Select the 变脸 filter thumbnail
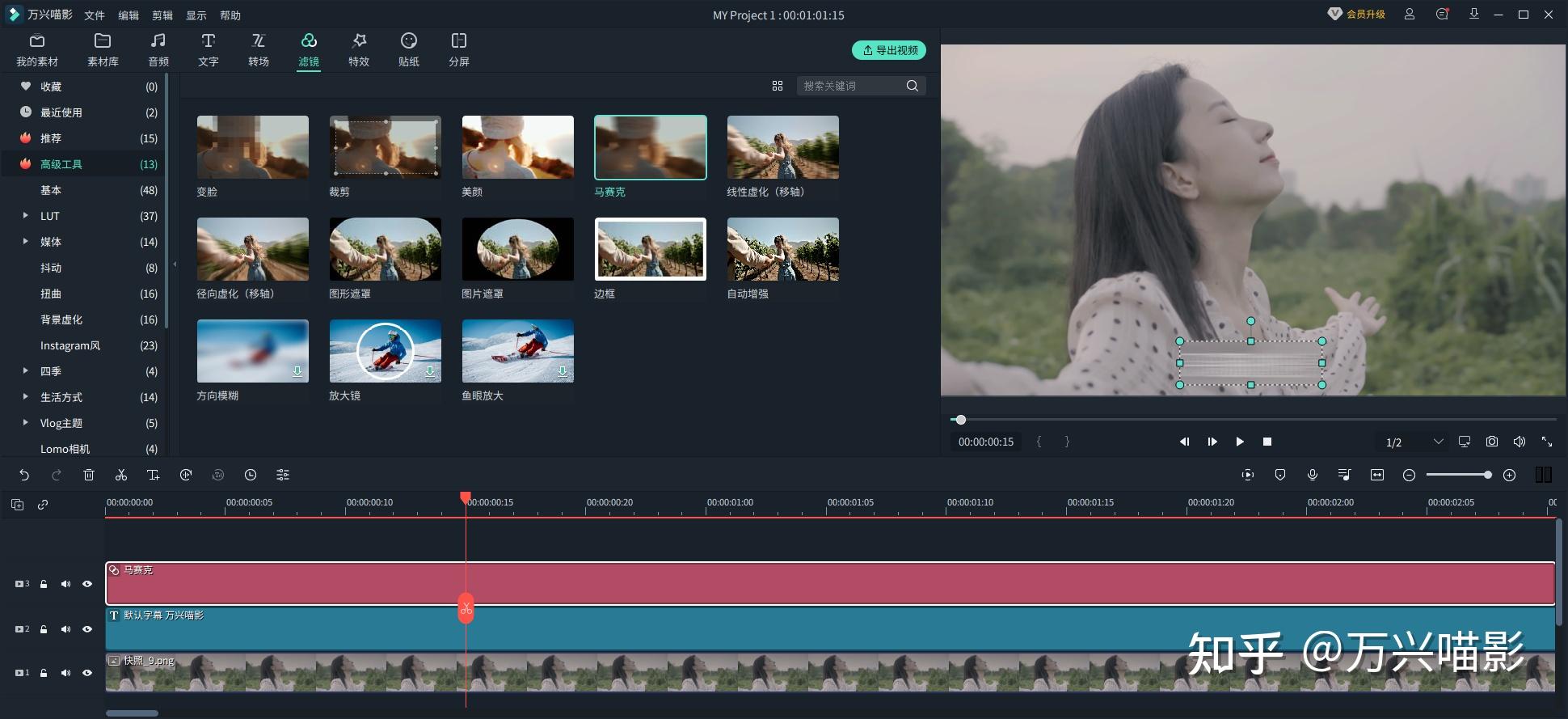The image size is (1568, 719). 253,147
